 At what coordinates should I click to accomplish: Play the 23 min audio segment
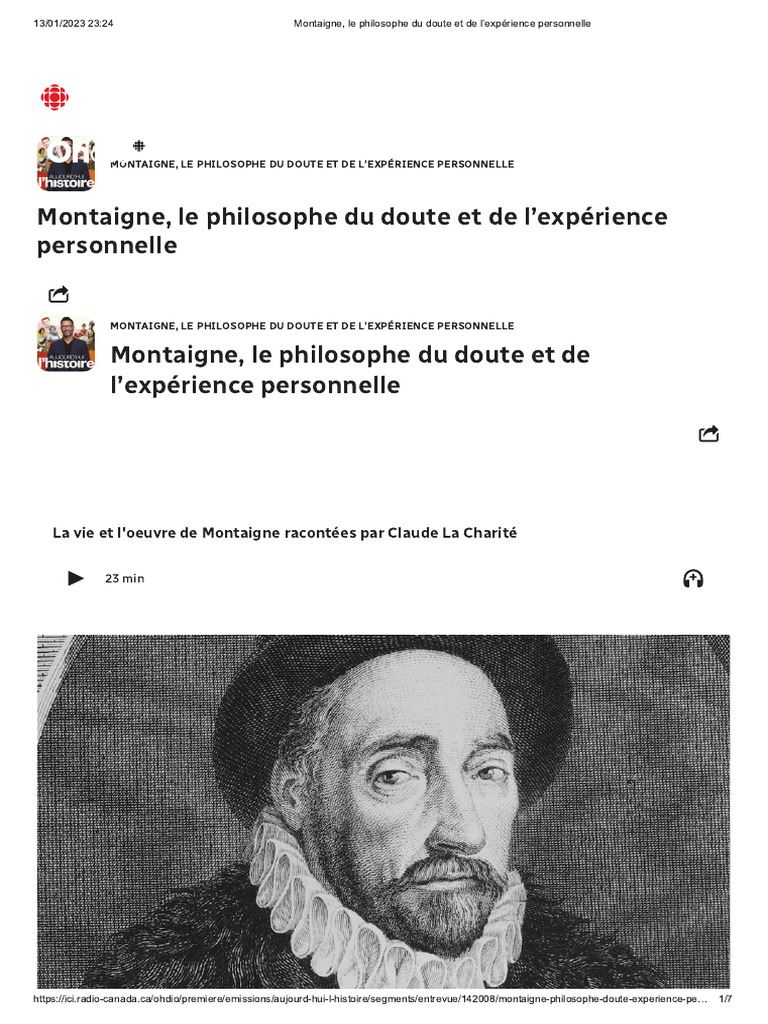click(x=76, y=578)
